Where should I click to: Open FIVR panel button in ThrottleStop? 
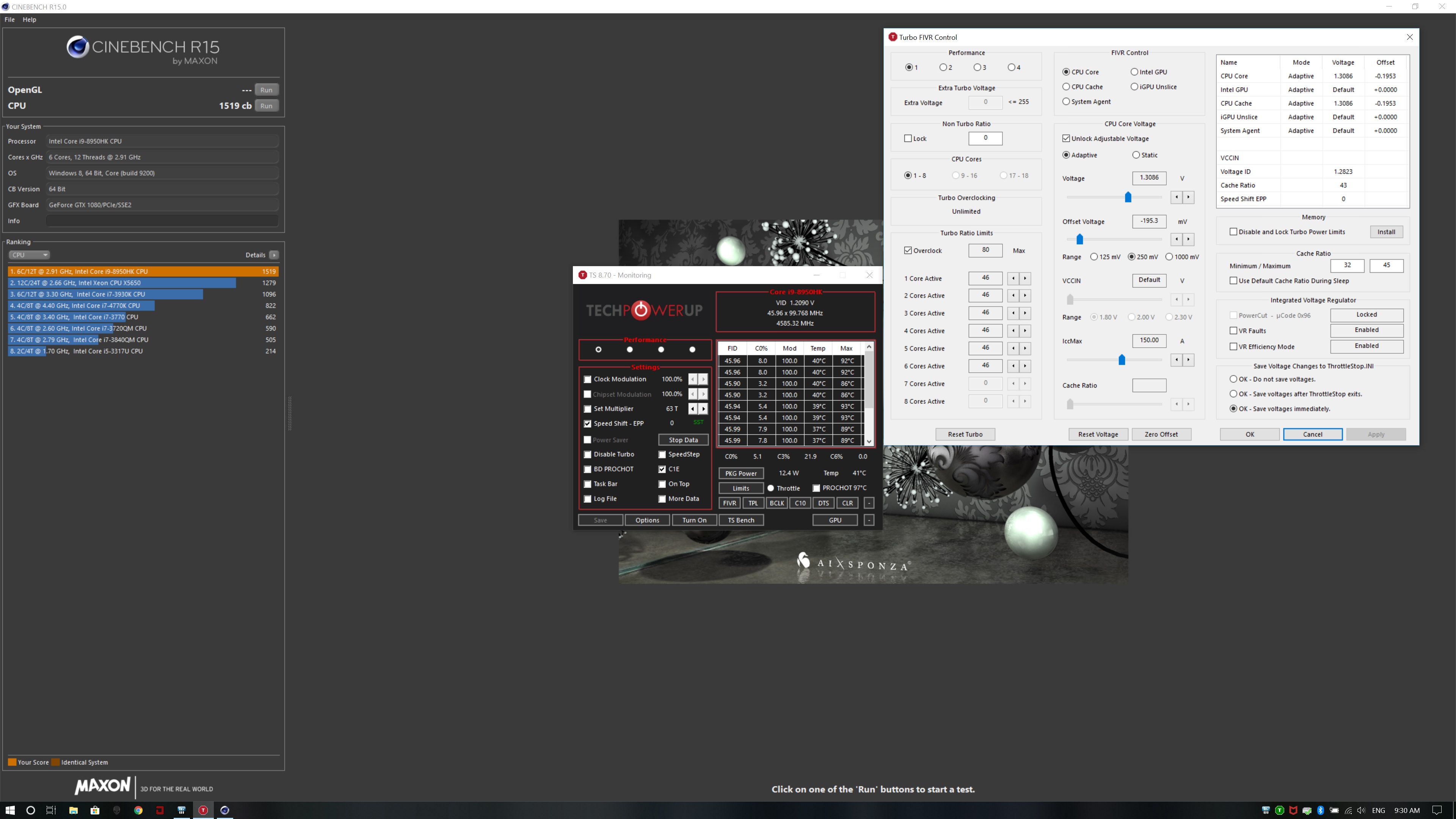coord(730,503)
